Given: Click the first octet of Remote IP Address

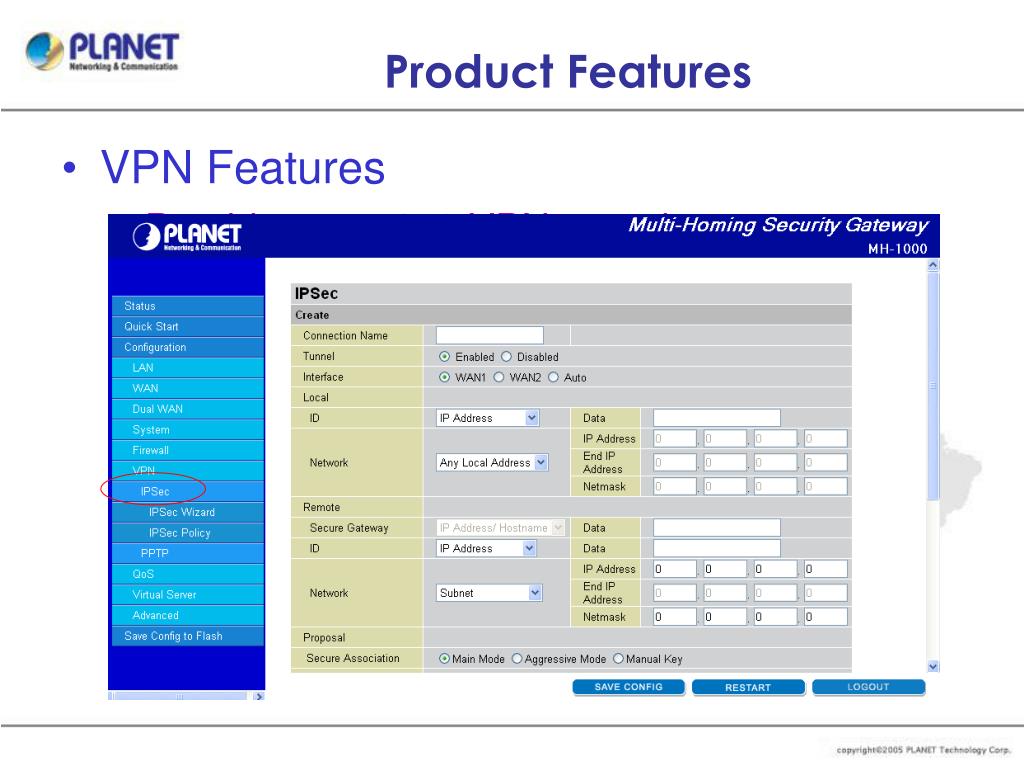Looking at the screenshot, I should click(x=675, y=569).
